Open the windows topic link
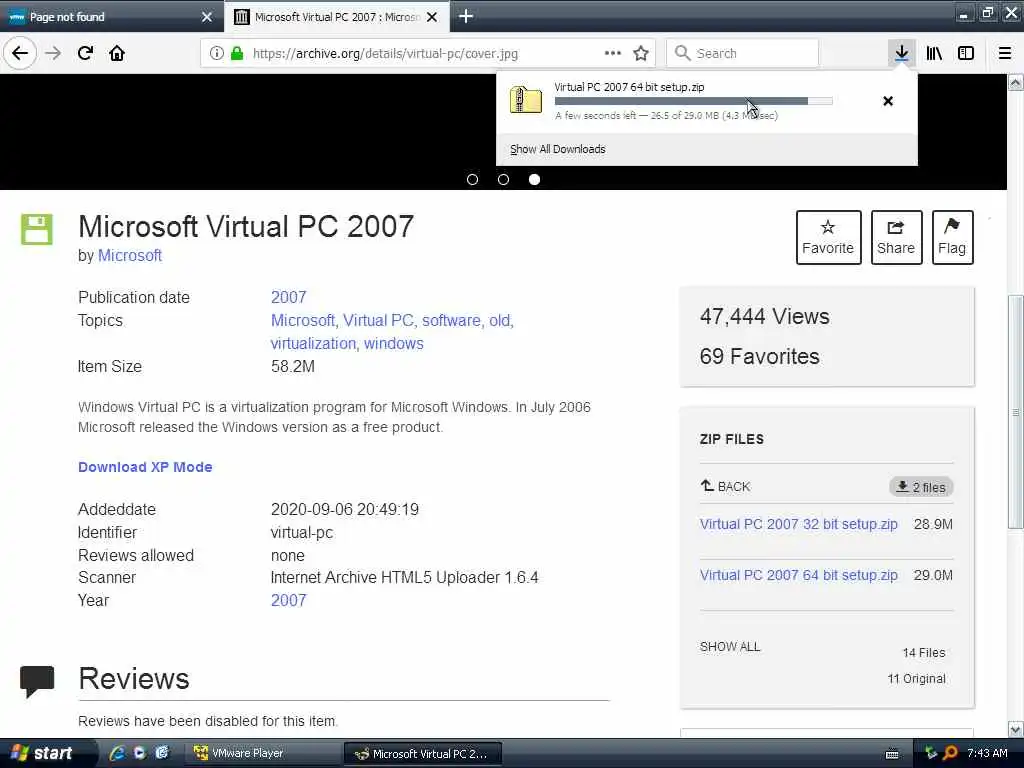Screen dimensions: 1024x768 tap(394, 344)
